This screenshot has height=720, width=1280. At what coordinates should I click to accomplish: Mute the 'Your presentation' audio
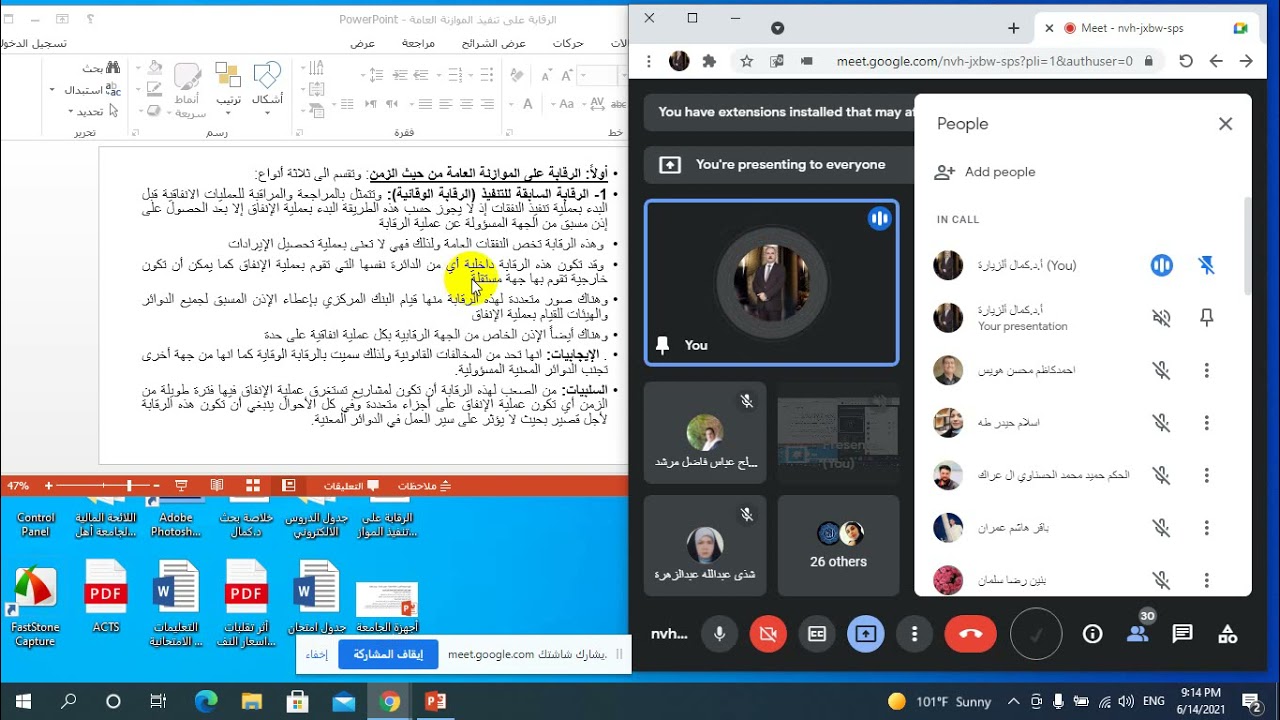1161,318
